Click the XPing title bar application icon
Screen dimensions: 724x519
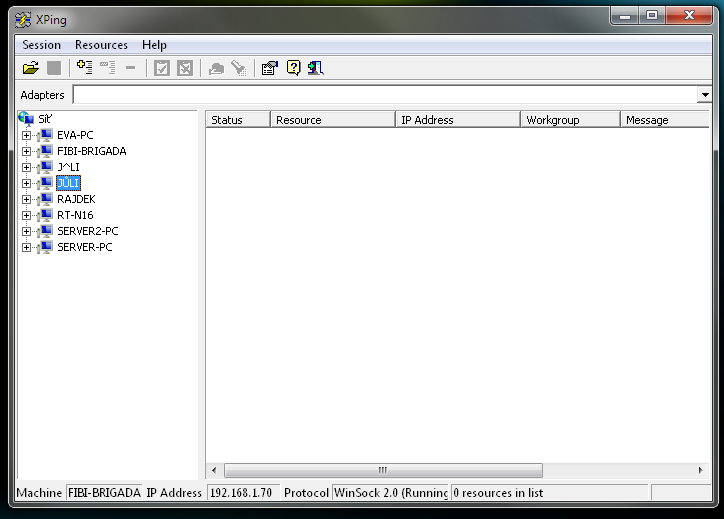[23, 20]
